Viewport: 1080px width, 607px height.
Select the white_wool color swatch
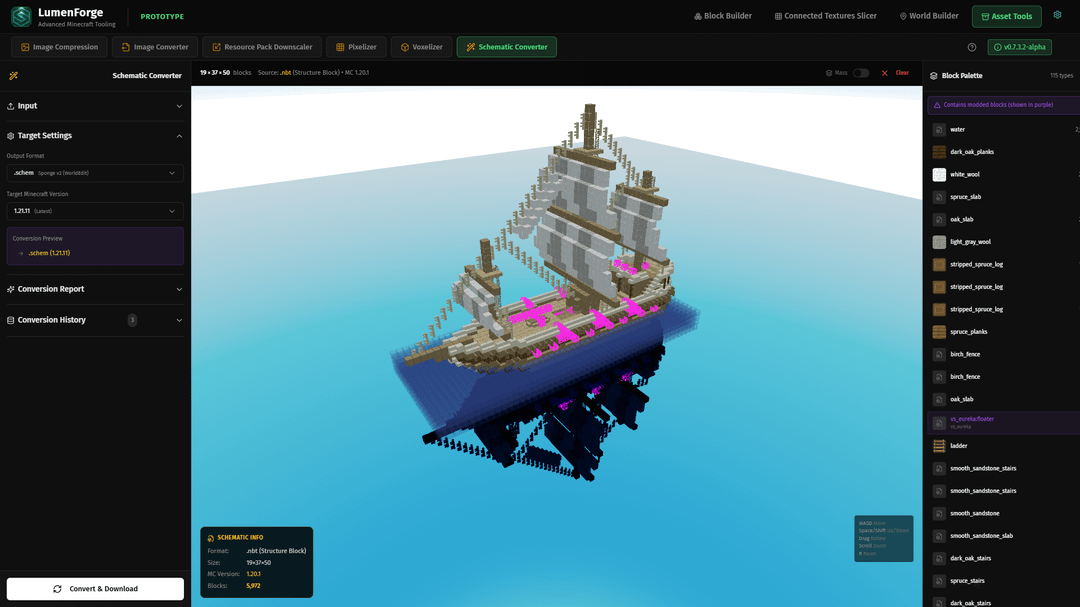(939, 174)
